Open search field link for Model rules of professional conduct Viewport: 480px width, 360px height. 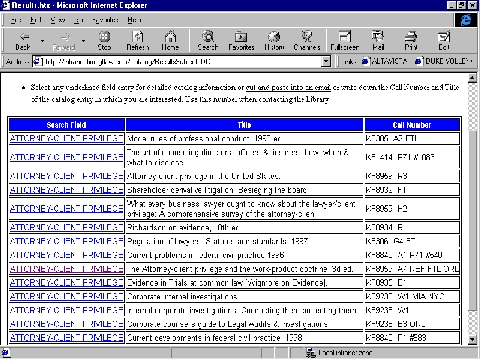coord(66,138)
